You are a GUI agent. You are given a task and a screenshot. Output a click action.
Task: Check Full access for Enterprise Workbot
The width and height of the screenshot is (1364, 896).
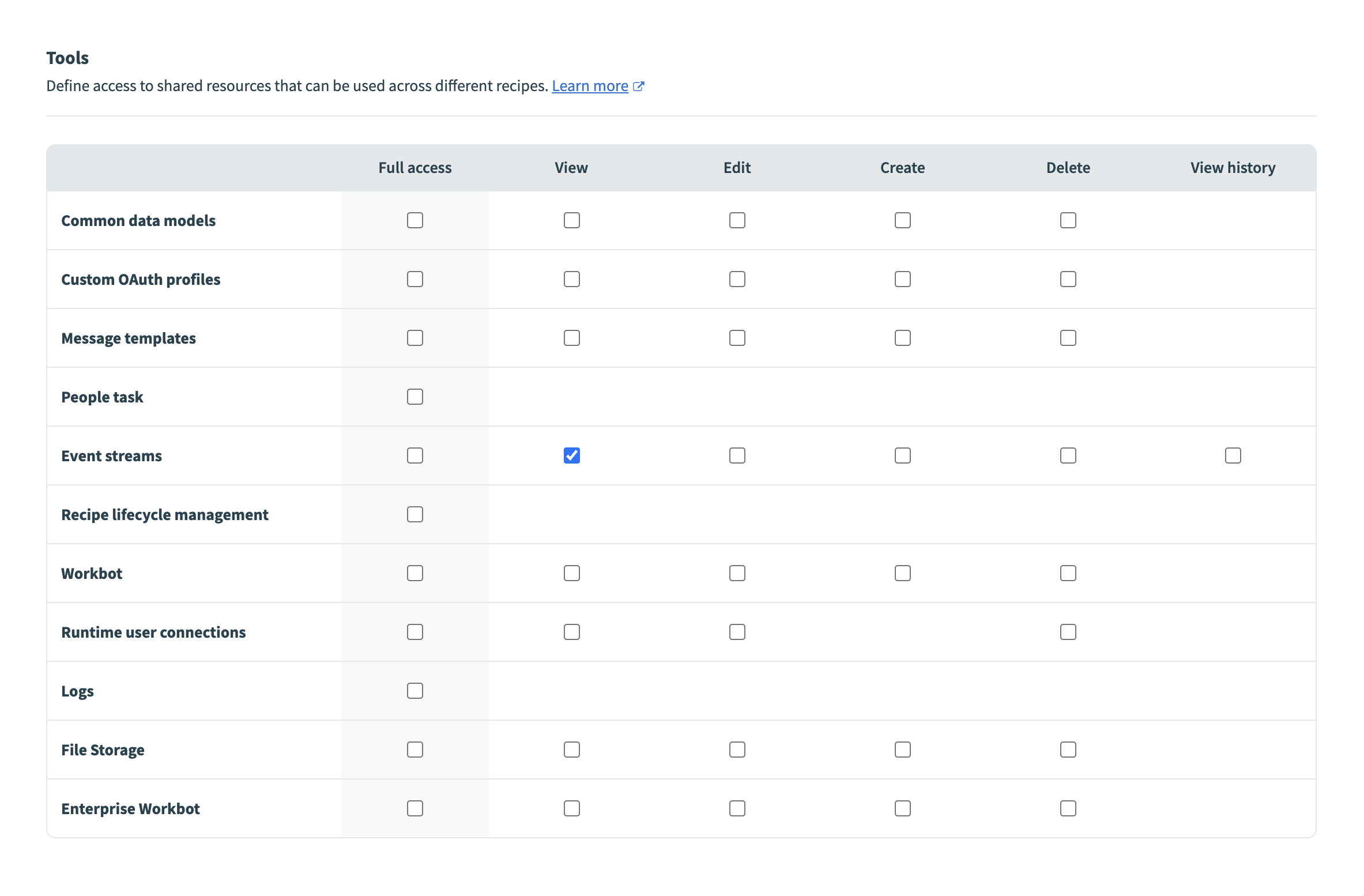(415, 808)
